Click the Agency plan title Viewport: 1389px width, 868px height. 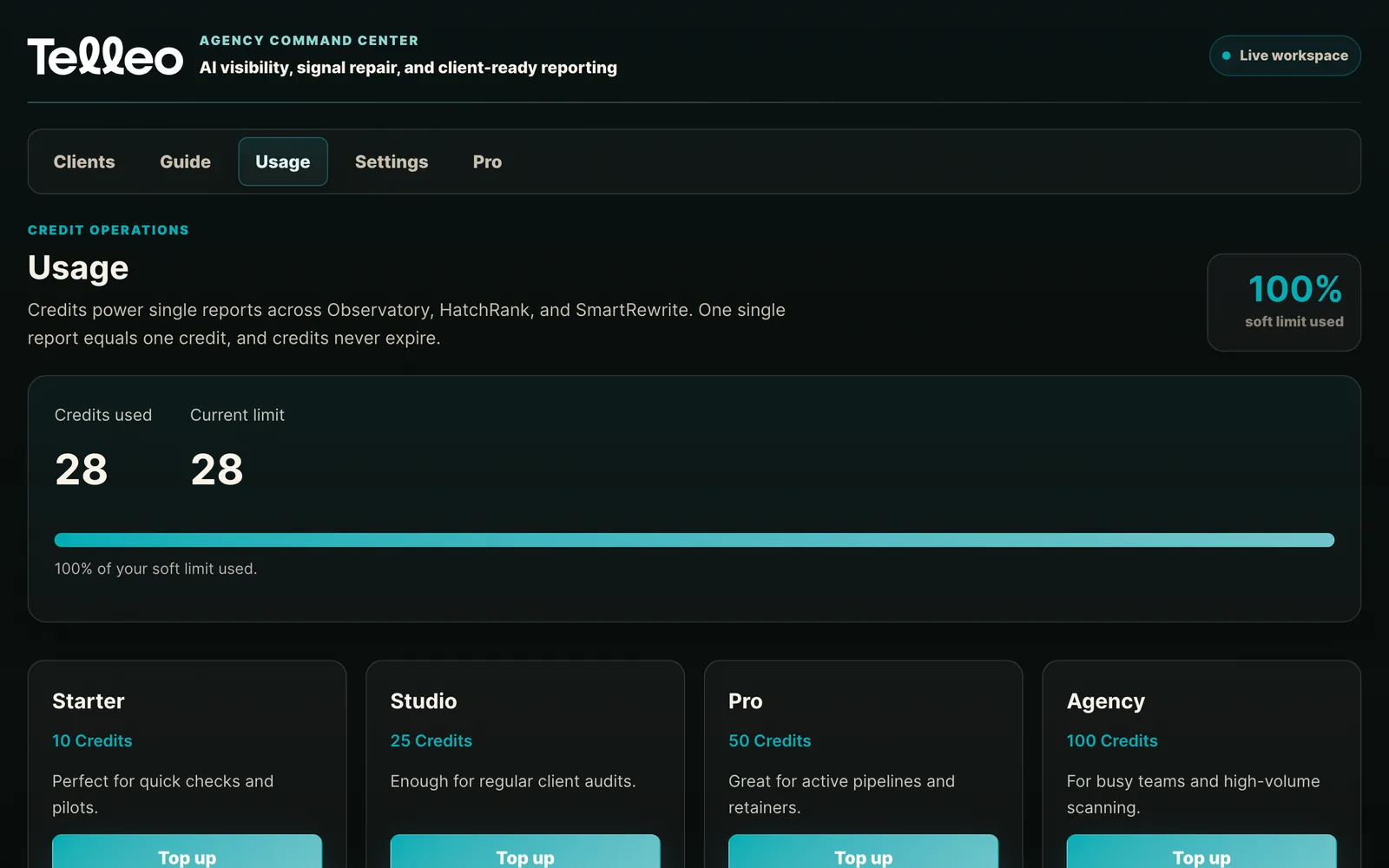pyautogui.click(x=1106, y=701)
